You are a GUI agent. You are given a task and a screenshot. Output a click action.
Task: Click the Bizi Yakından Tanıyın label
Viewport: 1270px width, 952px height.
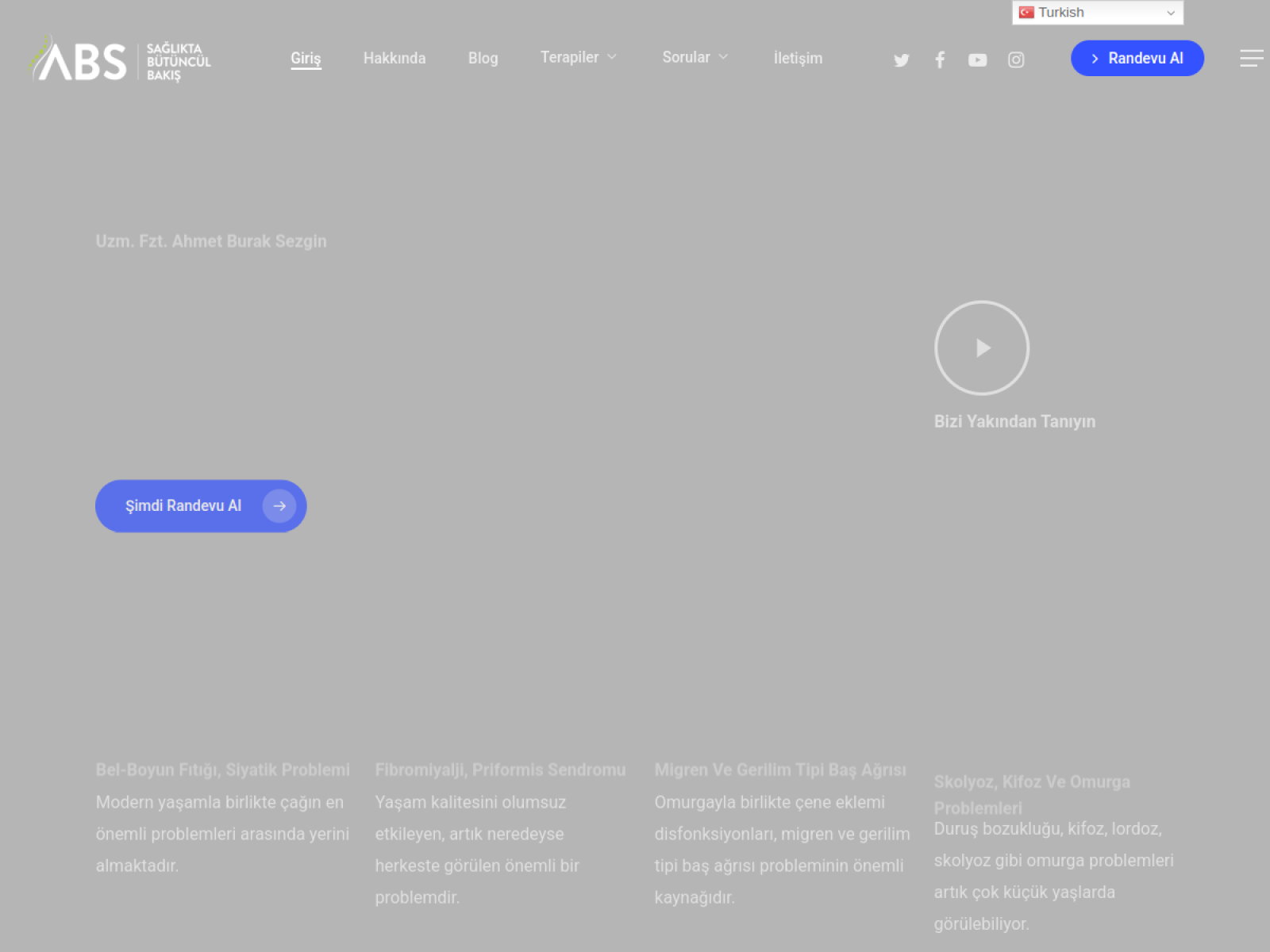(1014, 421)
